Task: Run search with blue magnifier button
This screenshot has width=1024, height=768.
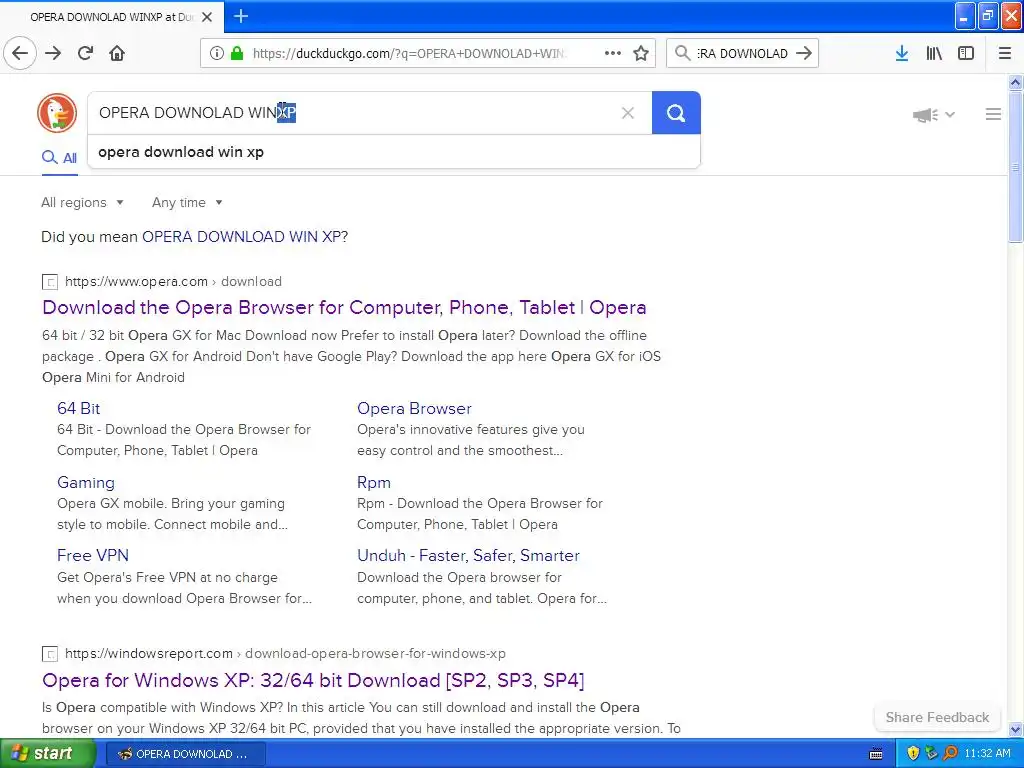Action: pyautogui.click(x=676, y=113)
